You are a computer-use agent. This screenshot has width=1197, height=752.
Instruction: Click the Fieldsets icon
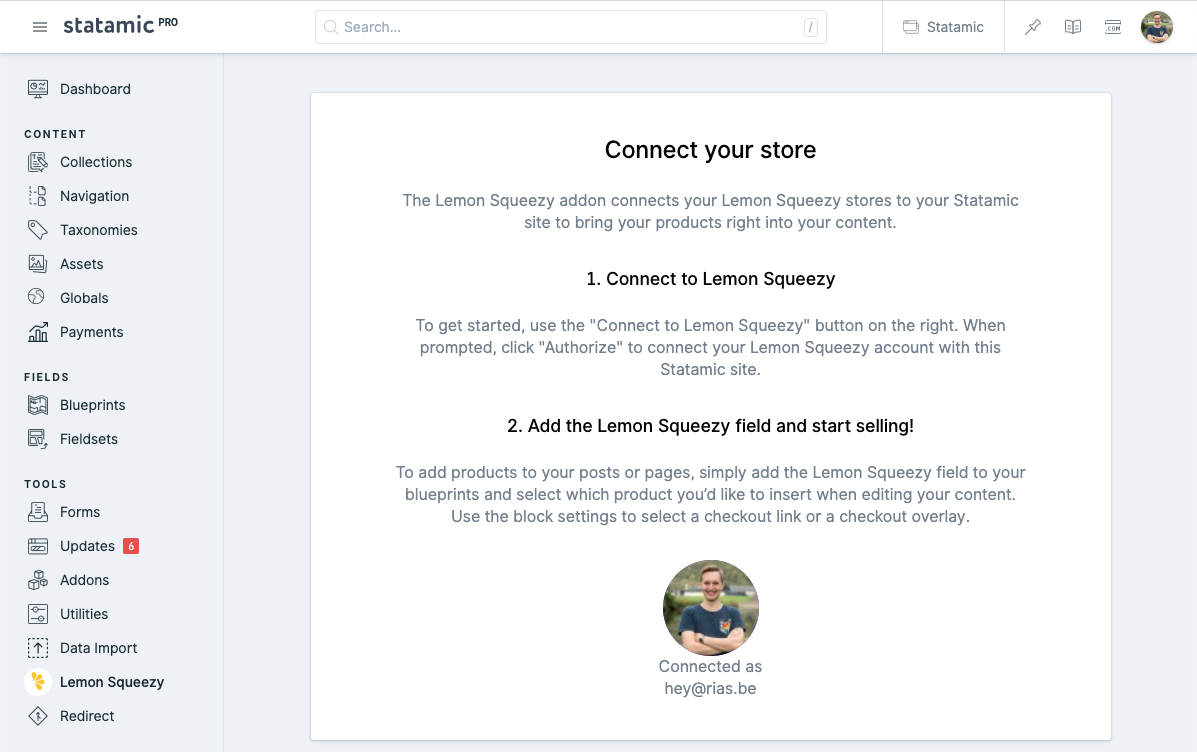click(37, 439)
